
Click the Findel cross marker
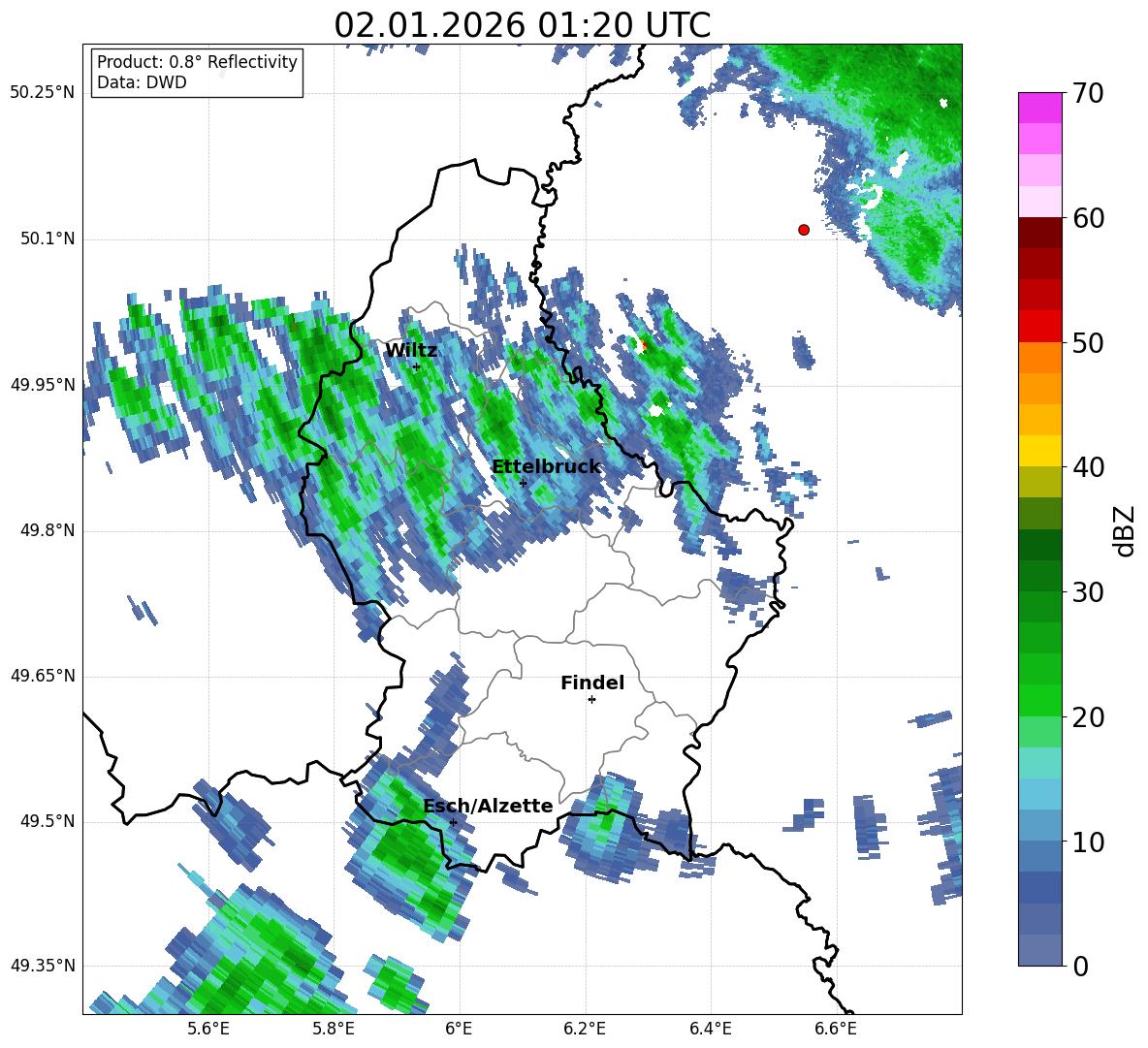[x=591, y=700]
